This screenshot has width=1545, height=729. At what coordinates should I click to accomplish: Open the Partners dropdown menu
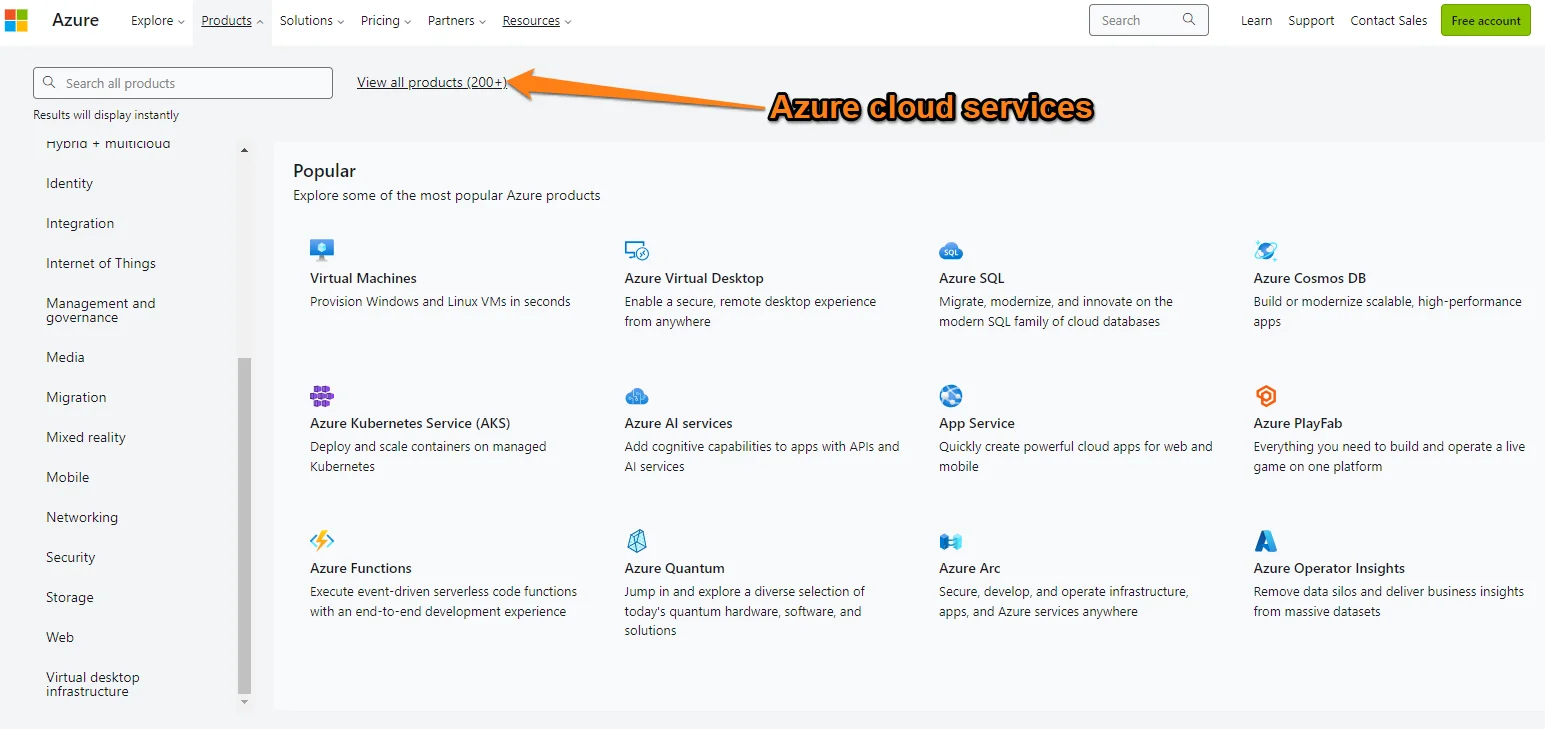pos(457,21)
